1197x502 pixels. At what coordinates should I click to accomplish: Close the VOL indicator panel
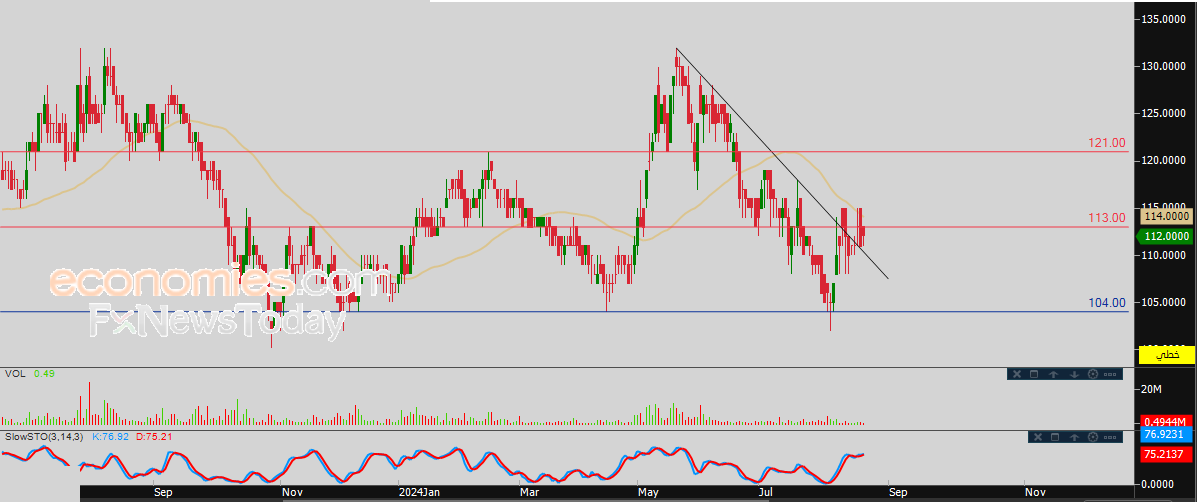[1017, 374]
